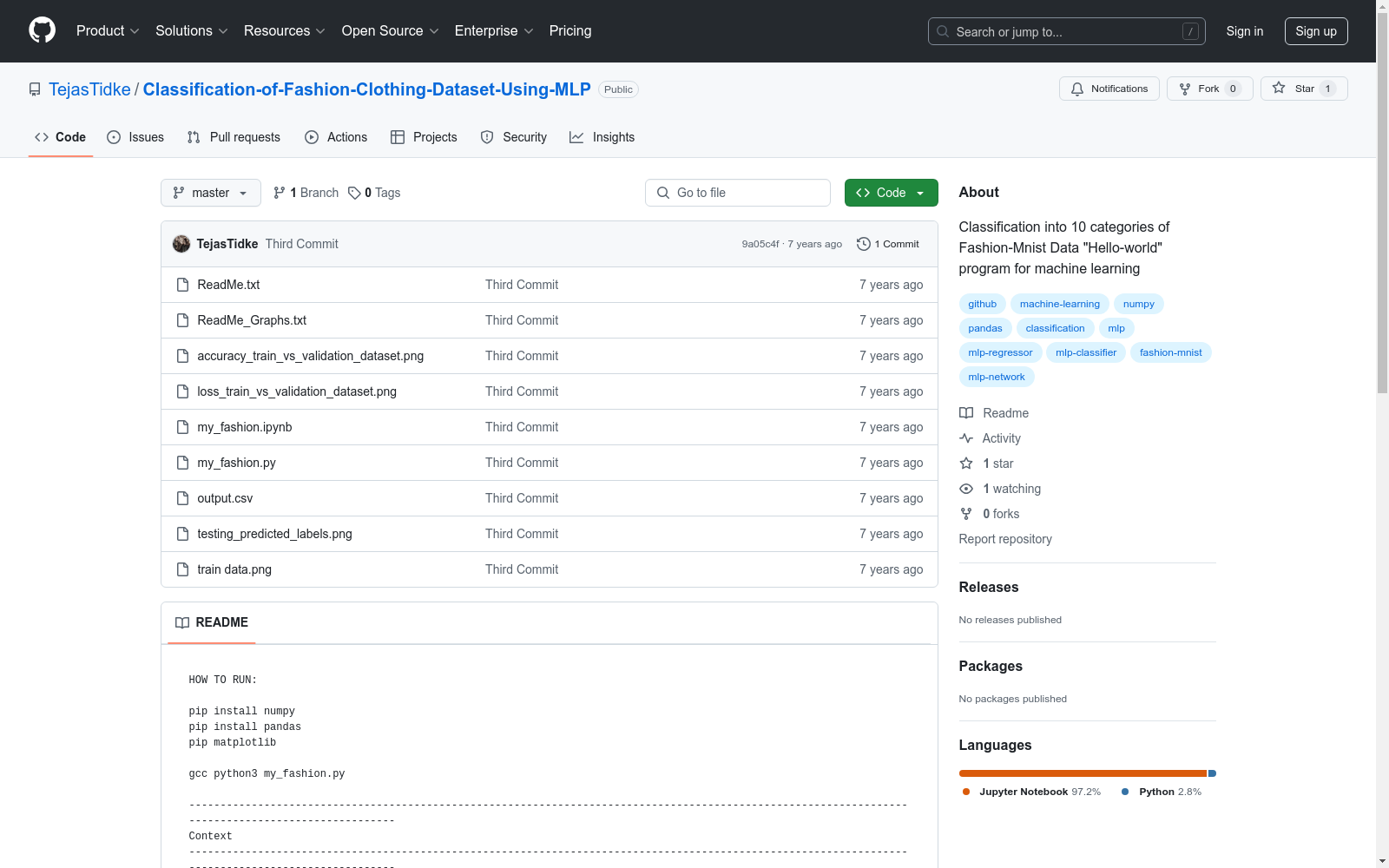1389x868 pixels.
Task: Click the orange Jupyter Notebook legend dot
Action: tap(966, 792)
